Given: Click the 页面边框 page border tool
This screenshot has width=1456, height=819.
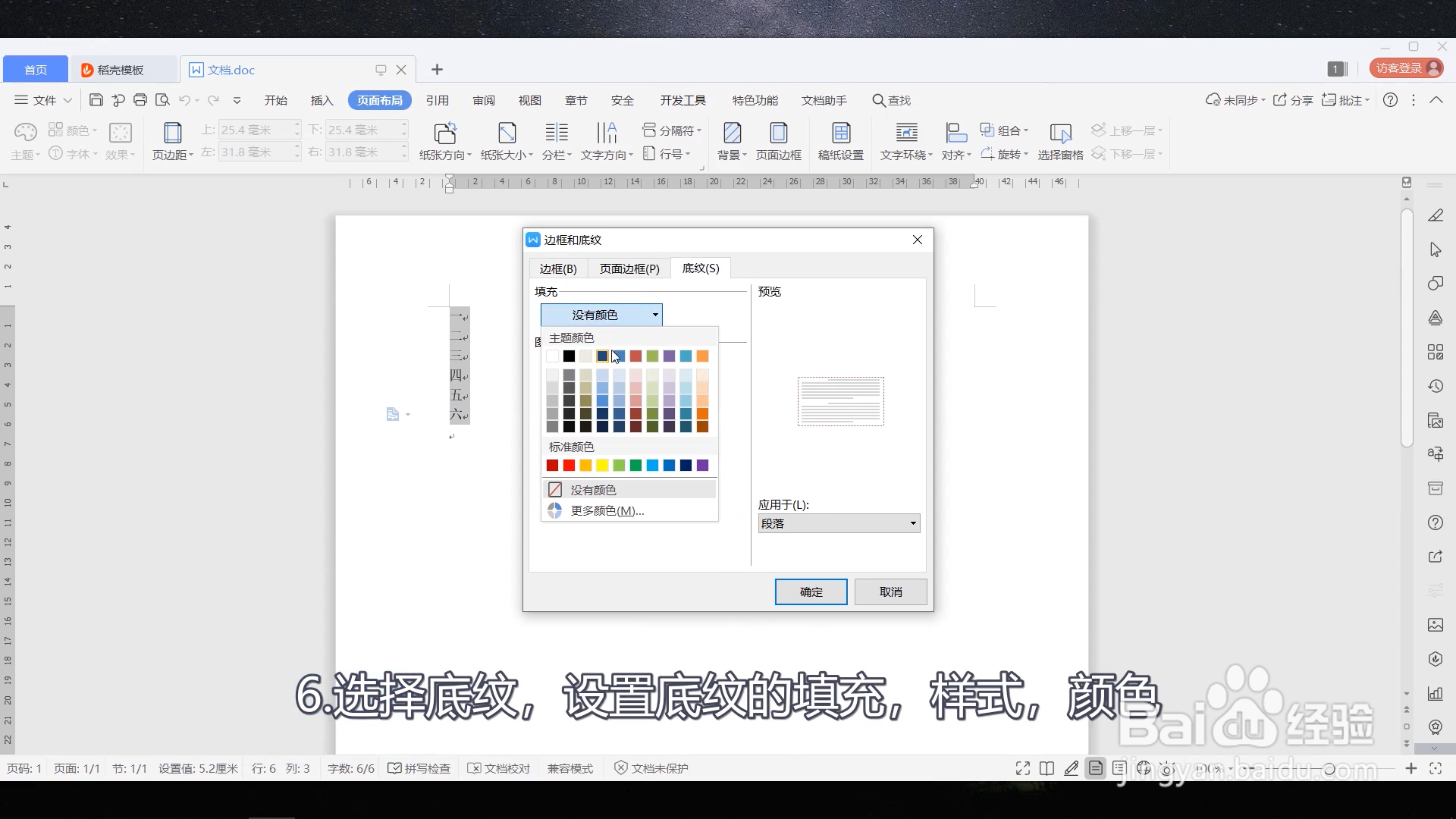Looking at the screenshot, I should 779,141.
